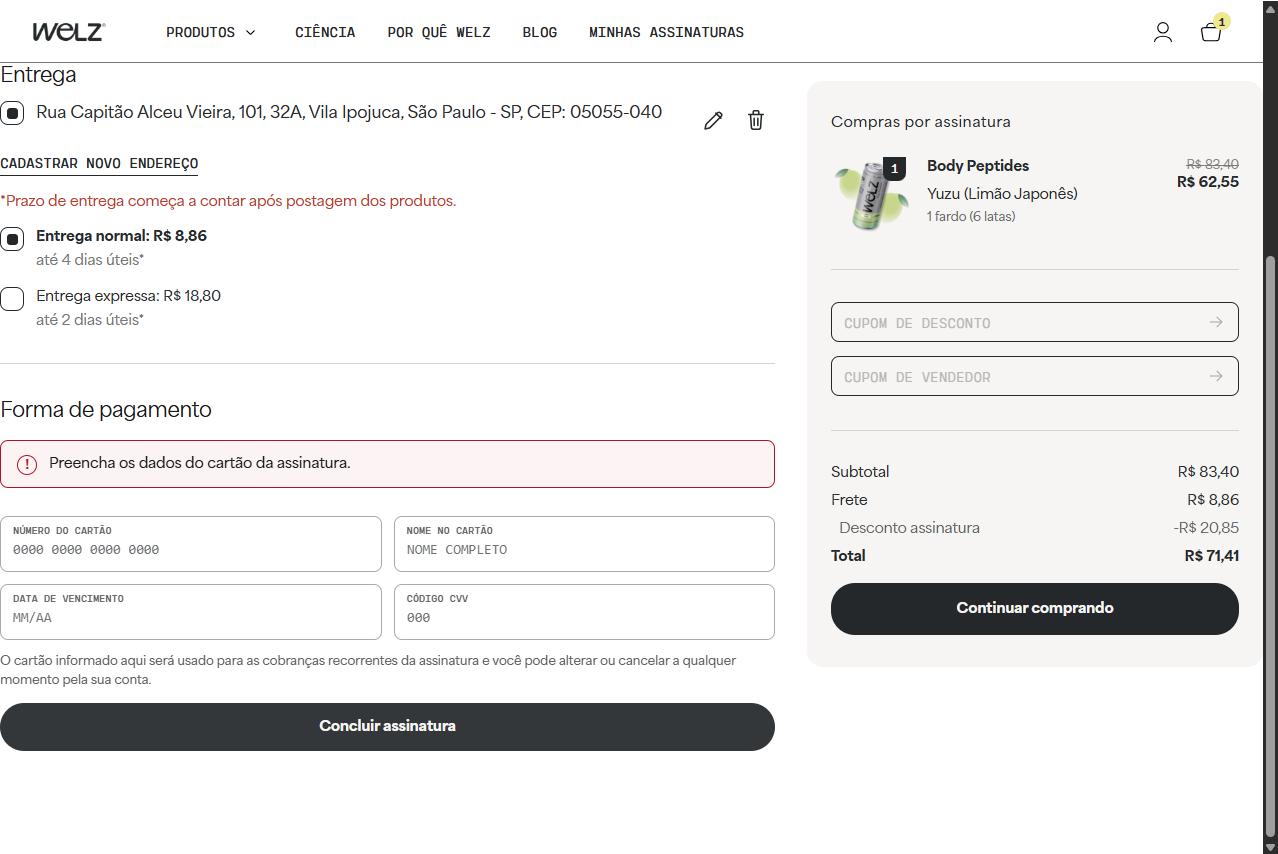Viewport: 1278px width, 854px height.
Task: Click the struck-through price R$ 83,40
Action: (x=1212, y=164)
